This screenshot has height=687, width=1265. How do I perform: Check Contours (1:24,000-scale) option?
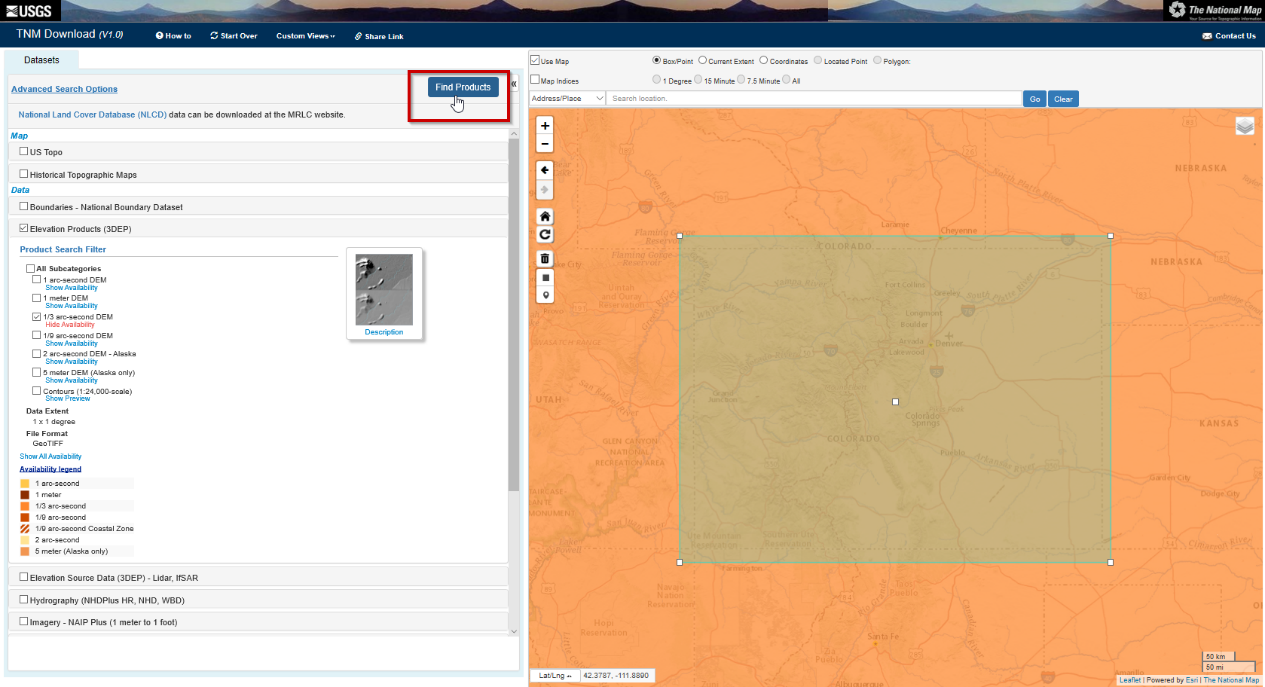(x=37, y=391)
